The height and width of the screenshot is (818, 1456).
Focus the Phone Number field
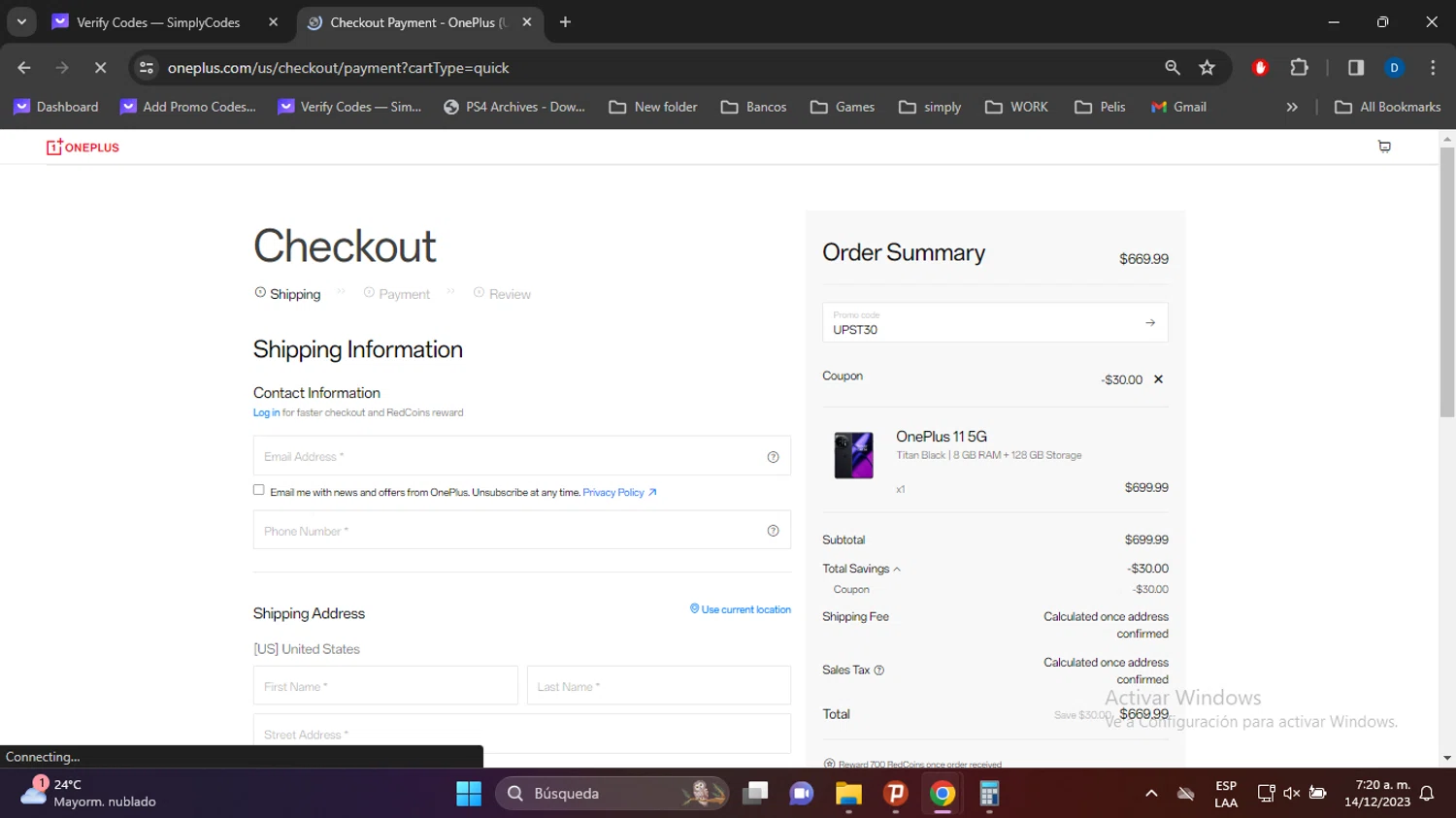click(x=522, y=531)
